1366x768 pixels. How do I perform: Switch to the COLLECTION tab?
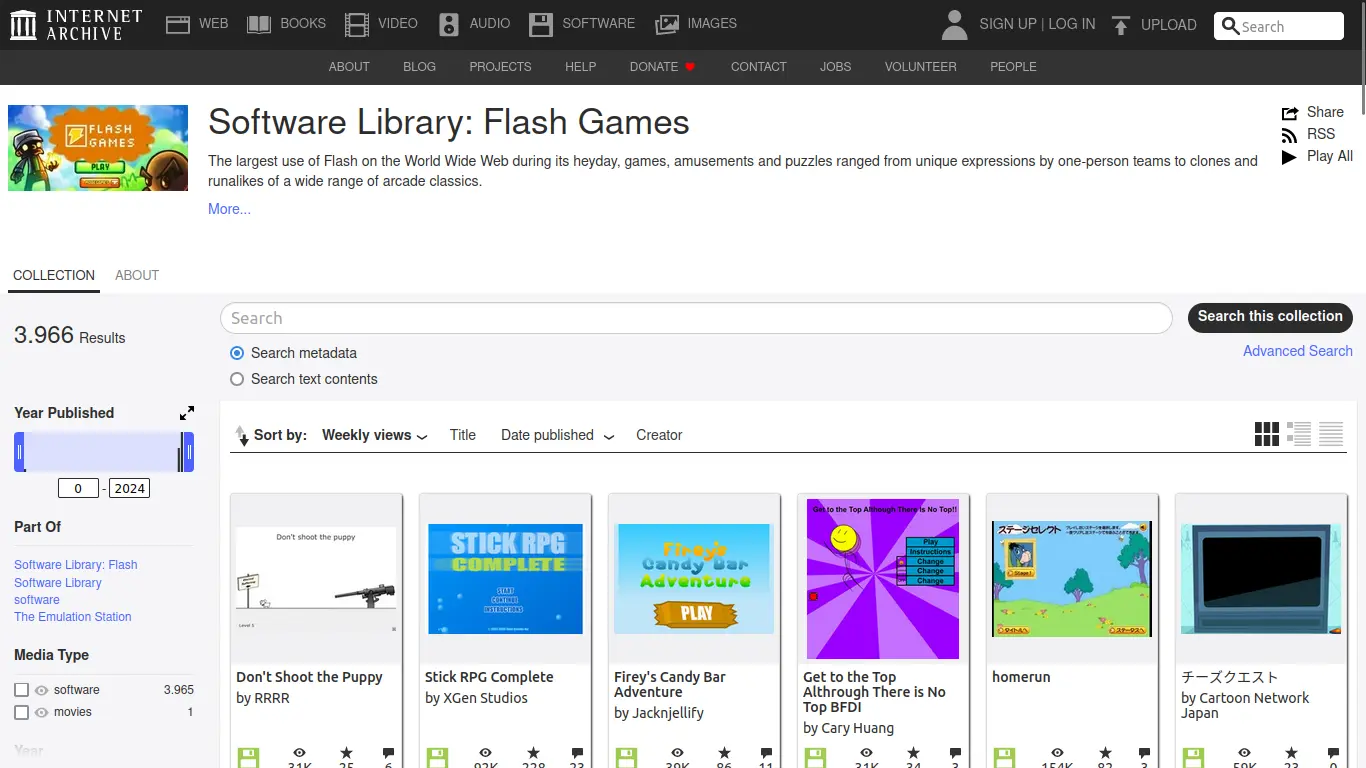tap(54, 275)
